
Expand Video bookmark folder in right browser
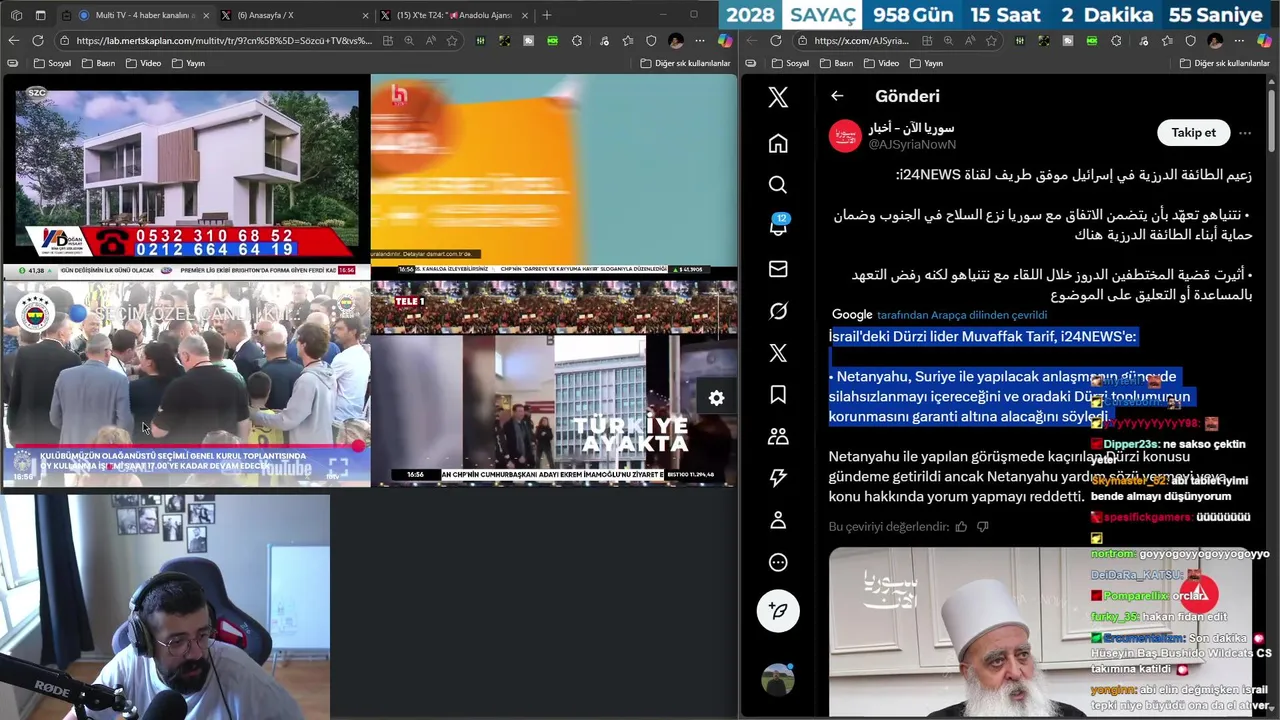point(881,63)
